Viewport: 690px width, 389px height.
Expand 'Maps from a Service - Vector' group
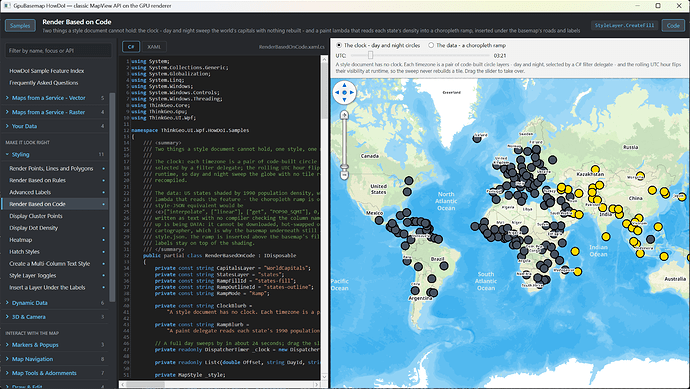[x=55, y=98]
